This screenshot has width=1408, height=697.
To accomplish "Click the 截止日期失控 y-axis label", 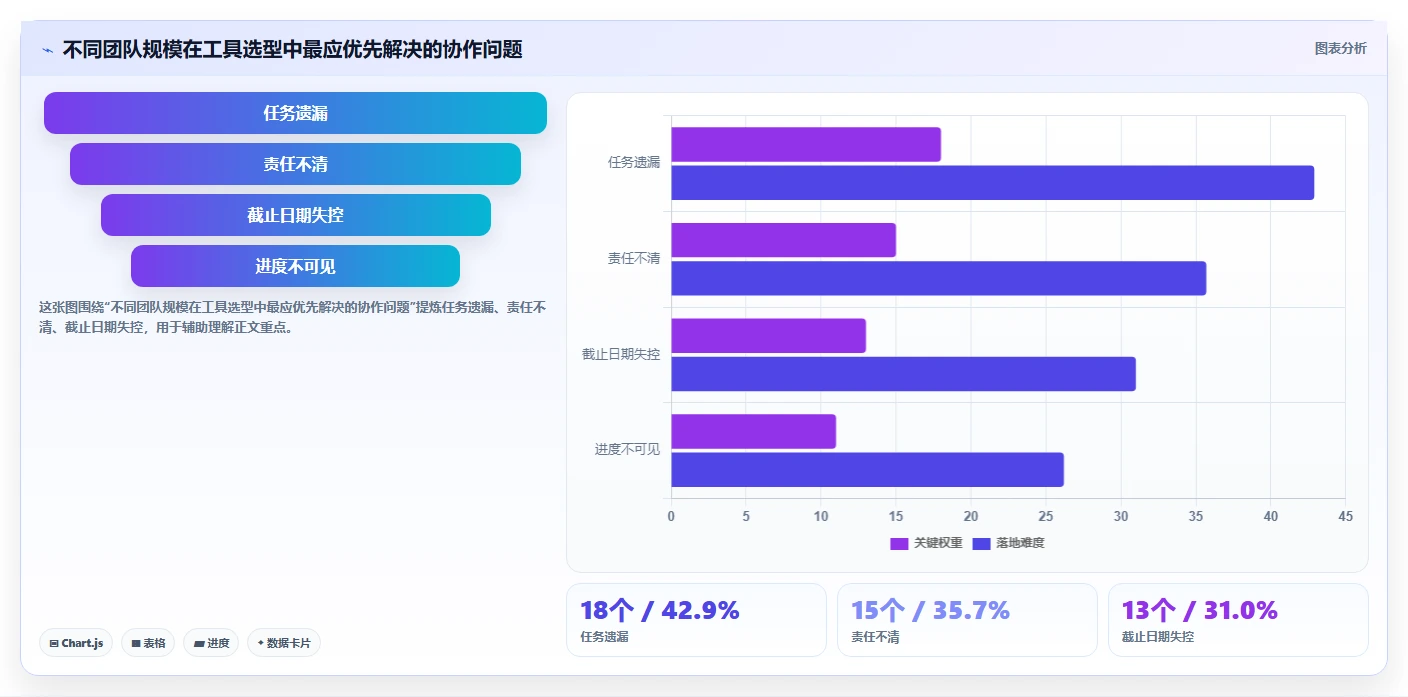I will pos(621,354).
